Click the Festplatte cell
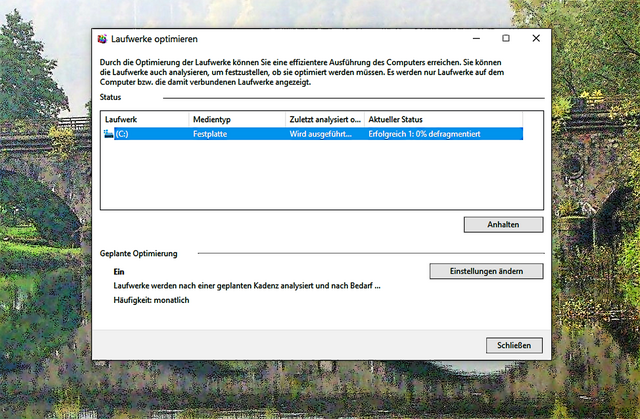640x419 pixels. (210, 134)
